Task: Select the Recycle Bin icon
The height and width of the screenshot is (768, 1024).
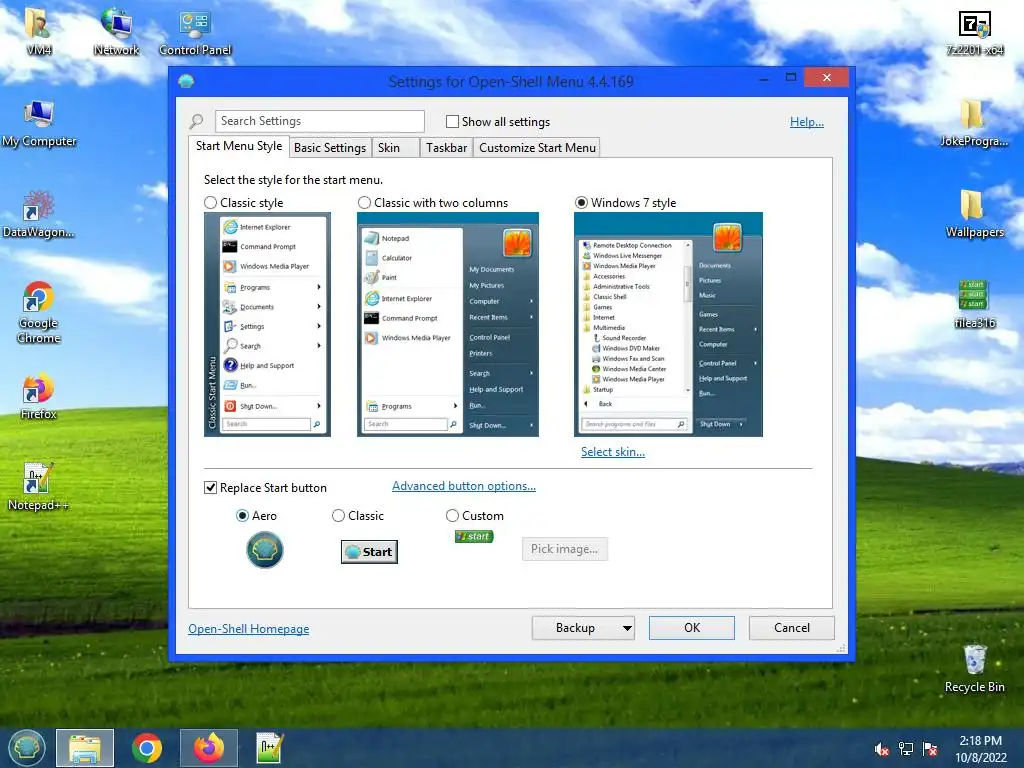Action: pos(974,668)
